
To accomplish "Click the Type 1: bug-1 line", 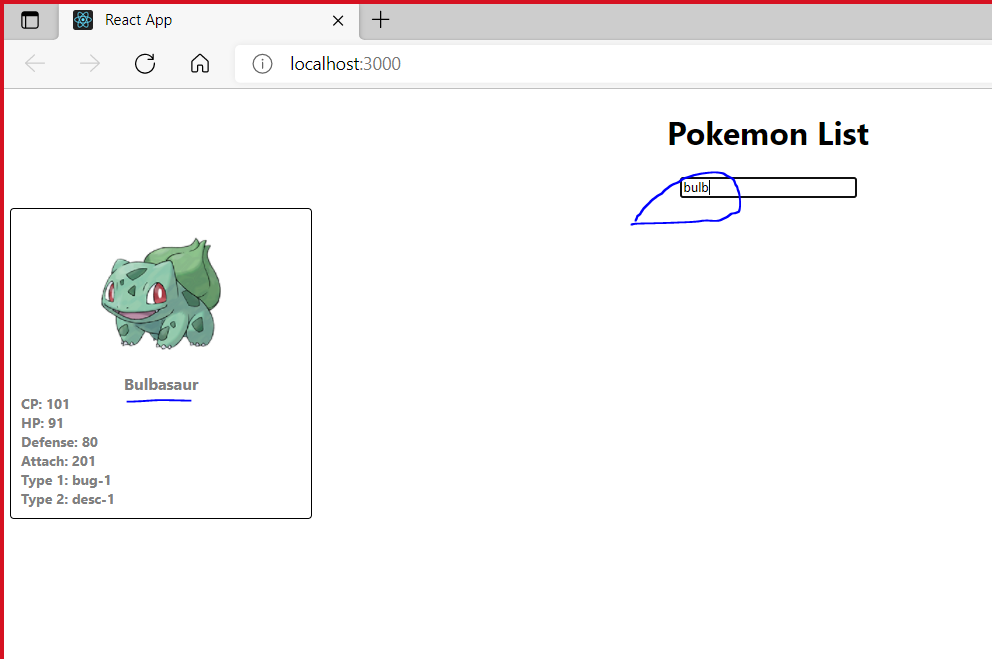I will click(x=66, y=480).
